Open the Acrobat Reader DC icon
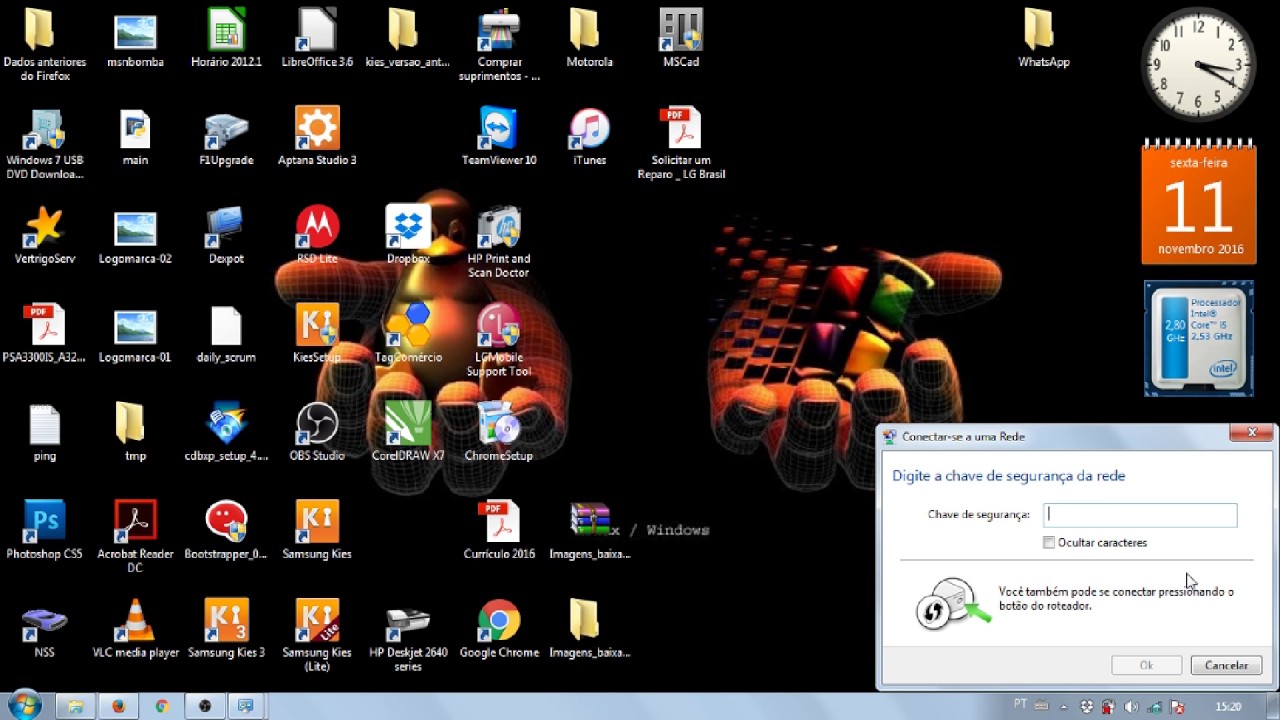The width and height of the screenshot is (1280, 720). coord(135,535)
